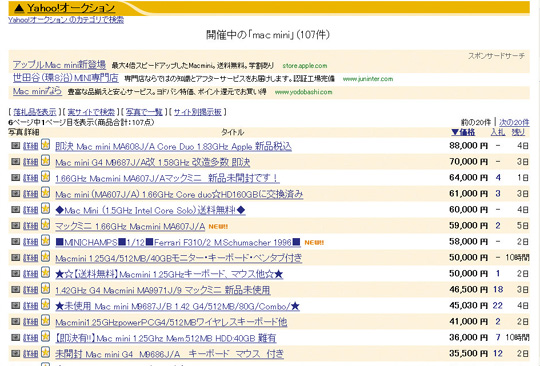Click the photo icon for MINICHAMPS Ferrari row
This screenshot has height=366, width=540.
coord(15,241)
